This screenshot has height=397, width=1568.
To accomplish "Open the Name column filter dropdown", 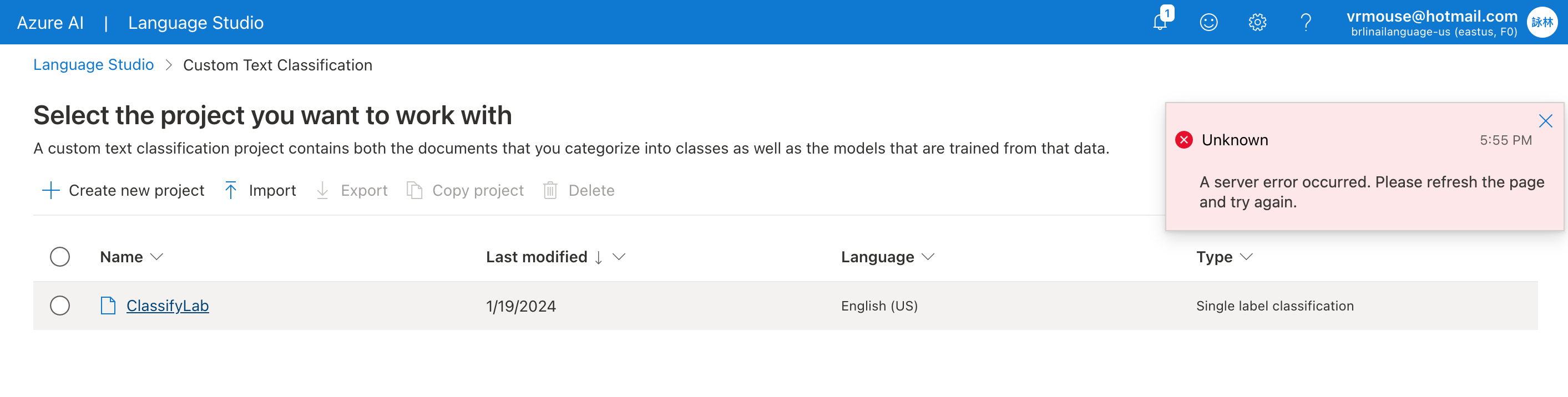I will [x=156, y=257].
